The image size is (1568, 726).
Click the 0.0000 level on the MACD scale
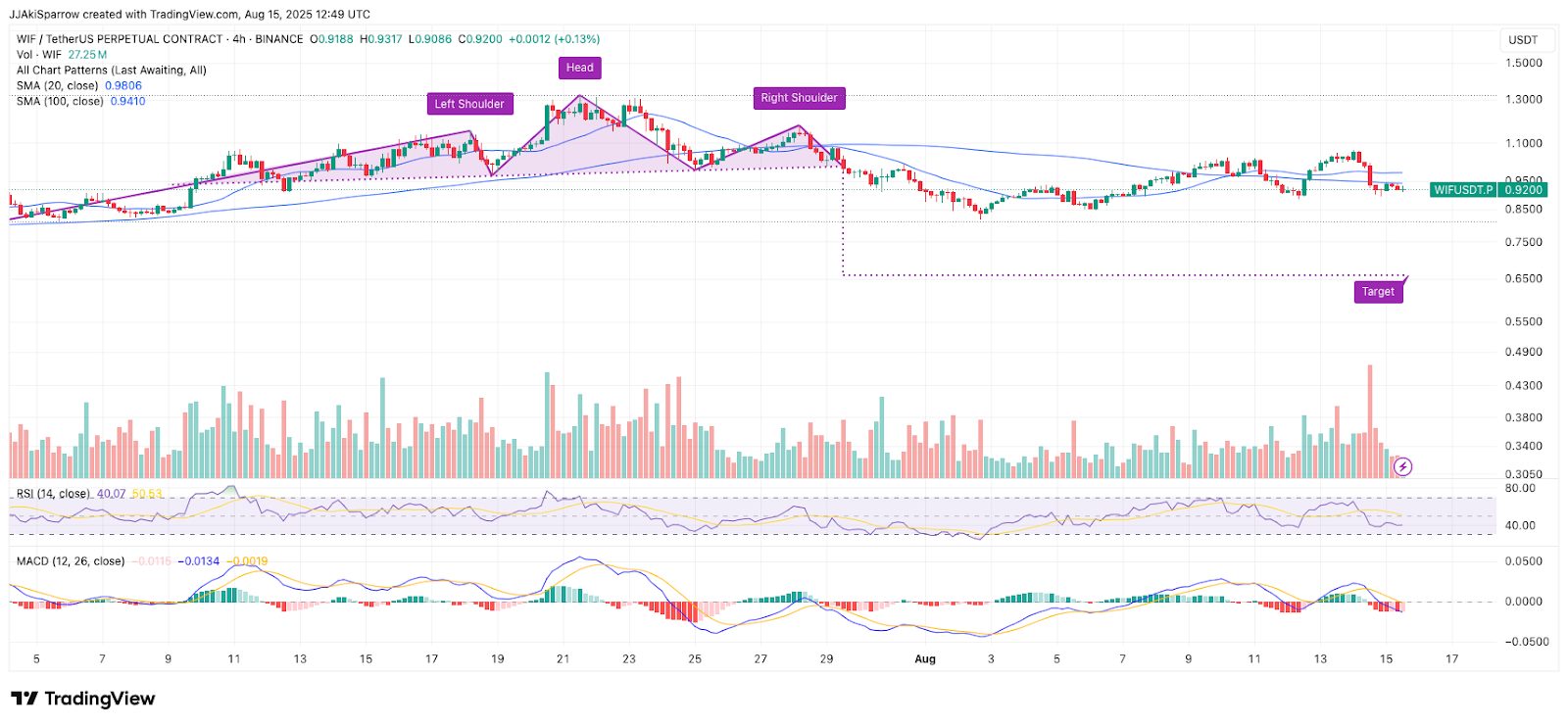point(1523,602)
